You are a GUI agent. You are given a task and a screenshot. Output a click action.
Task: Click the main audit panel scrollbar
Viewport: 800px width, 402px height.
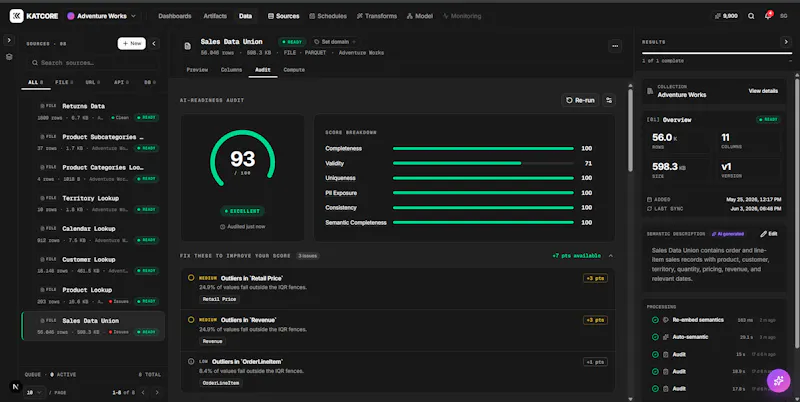(630, 130)
